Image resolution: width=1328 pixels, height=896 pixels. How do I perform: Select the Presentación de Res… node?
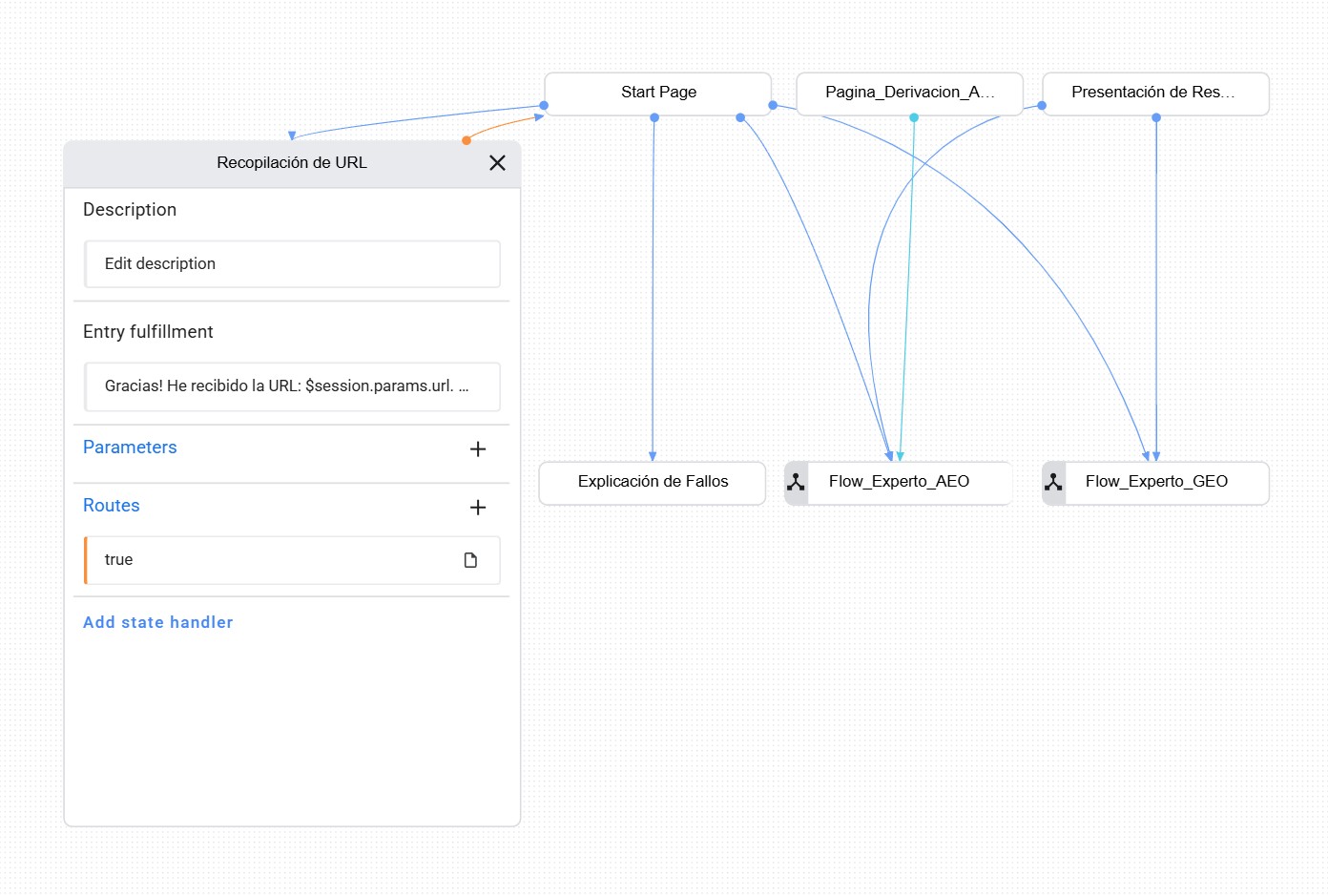click(1152, 93)
